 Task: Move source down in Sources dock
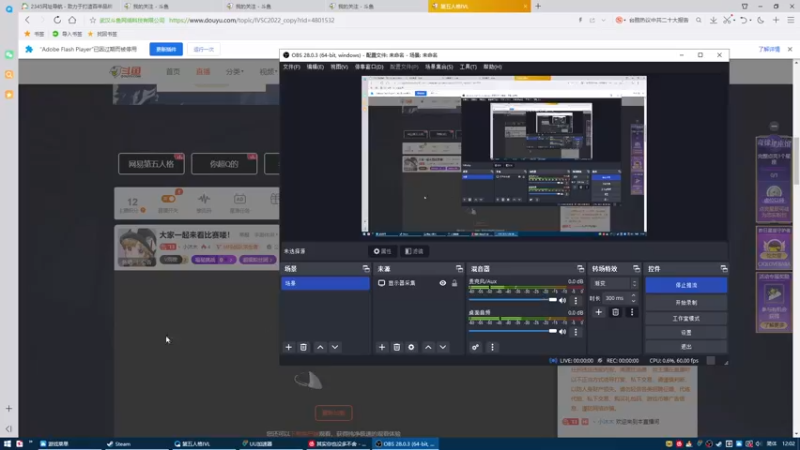[x=443, y=347]
